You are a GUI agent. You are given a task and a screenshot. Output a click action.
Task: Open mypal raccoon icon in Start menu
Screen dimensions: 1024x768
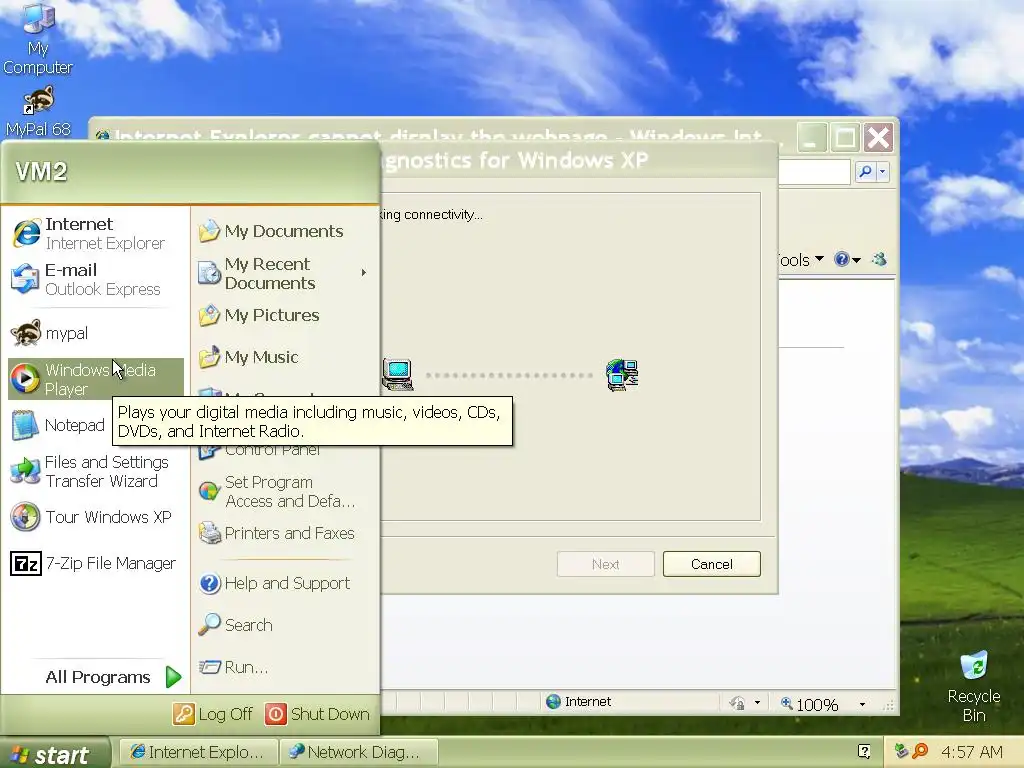pos(95,333)
